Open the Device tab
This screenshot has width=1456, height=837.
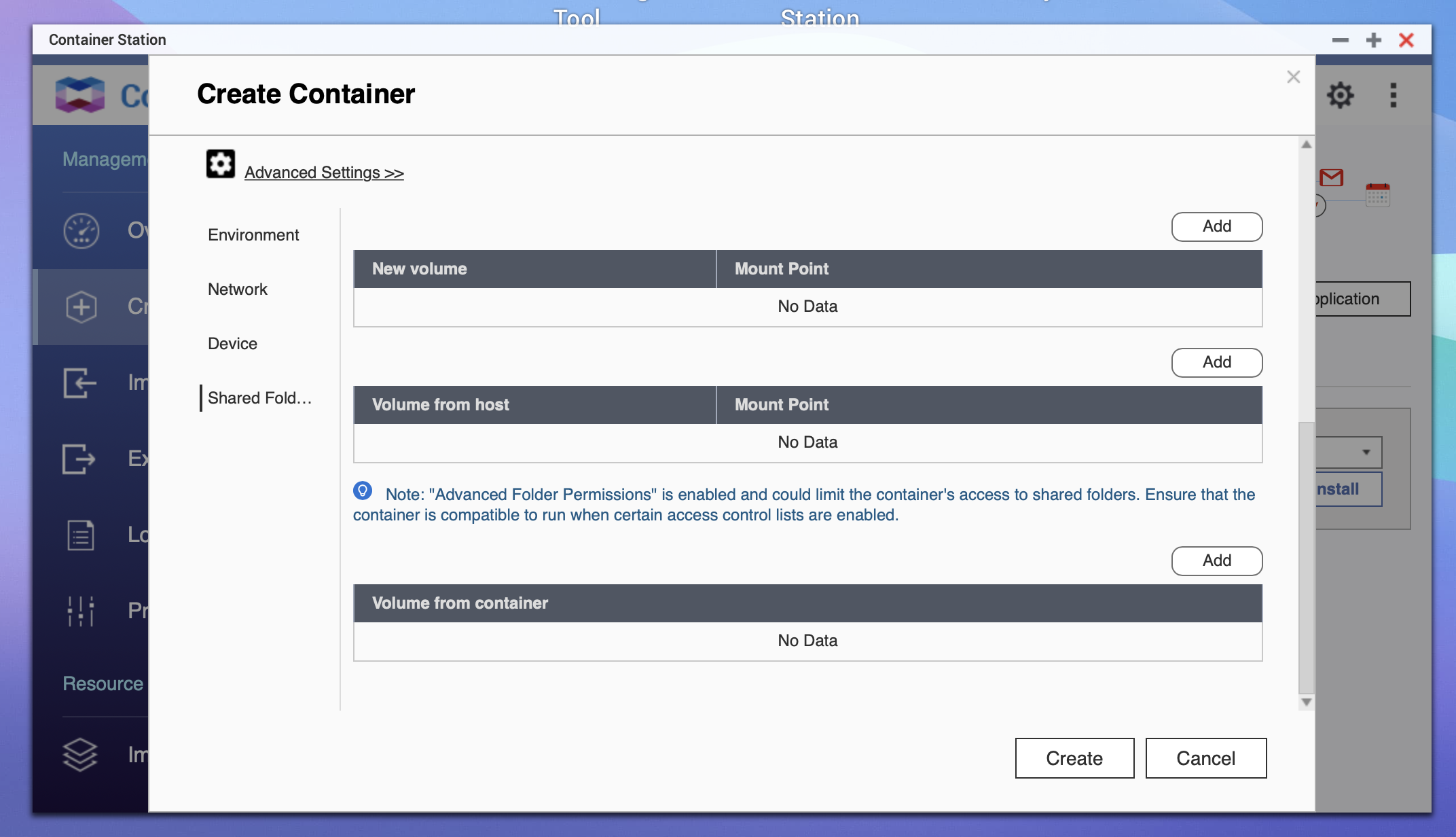(x=232, y=344)
